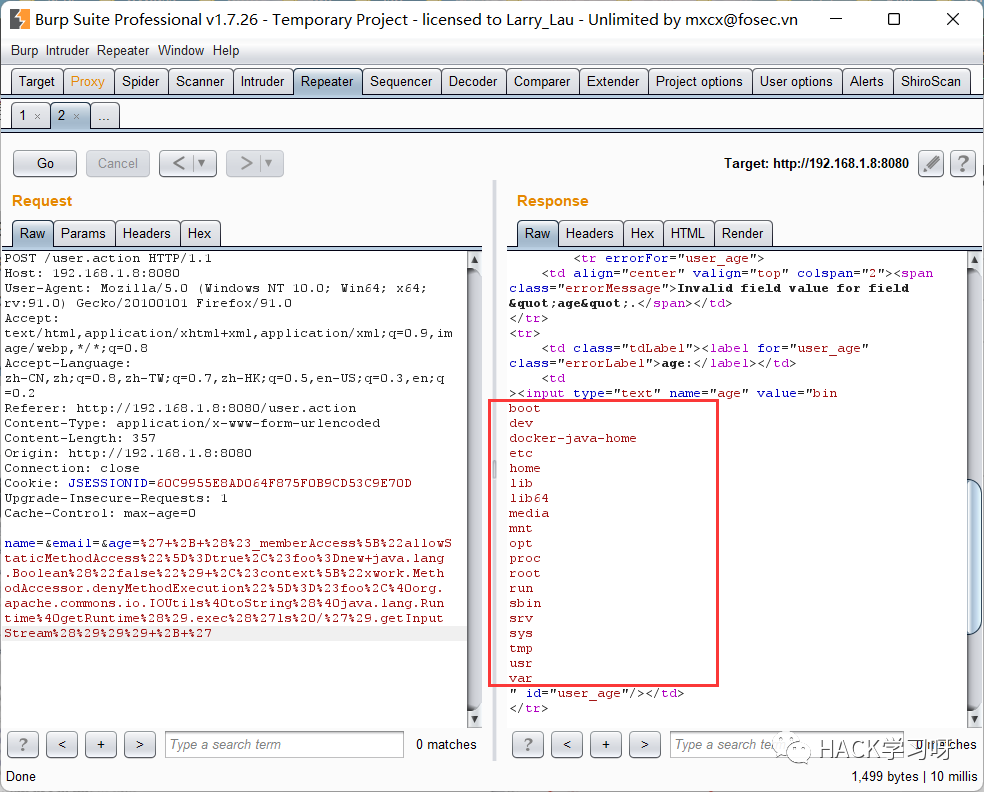Switch to the User options tab
The width and height of the screenshot is (984, 792).
[x=796, y=82]
